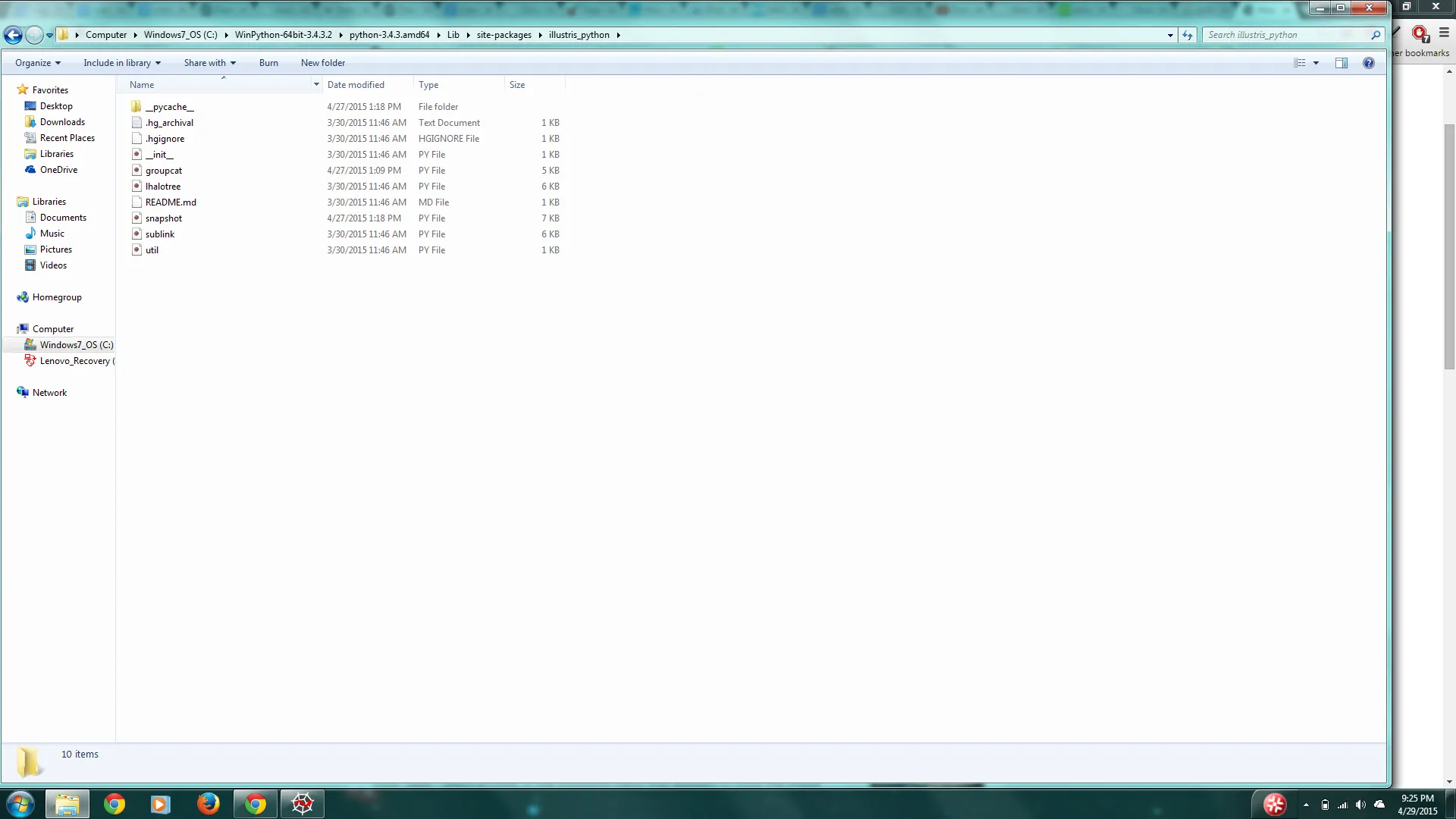The image size is (1456, 819).
Task: Navigate to site-packages in breadcrumb
Action: tap(504, 35)
